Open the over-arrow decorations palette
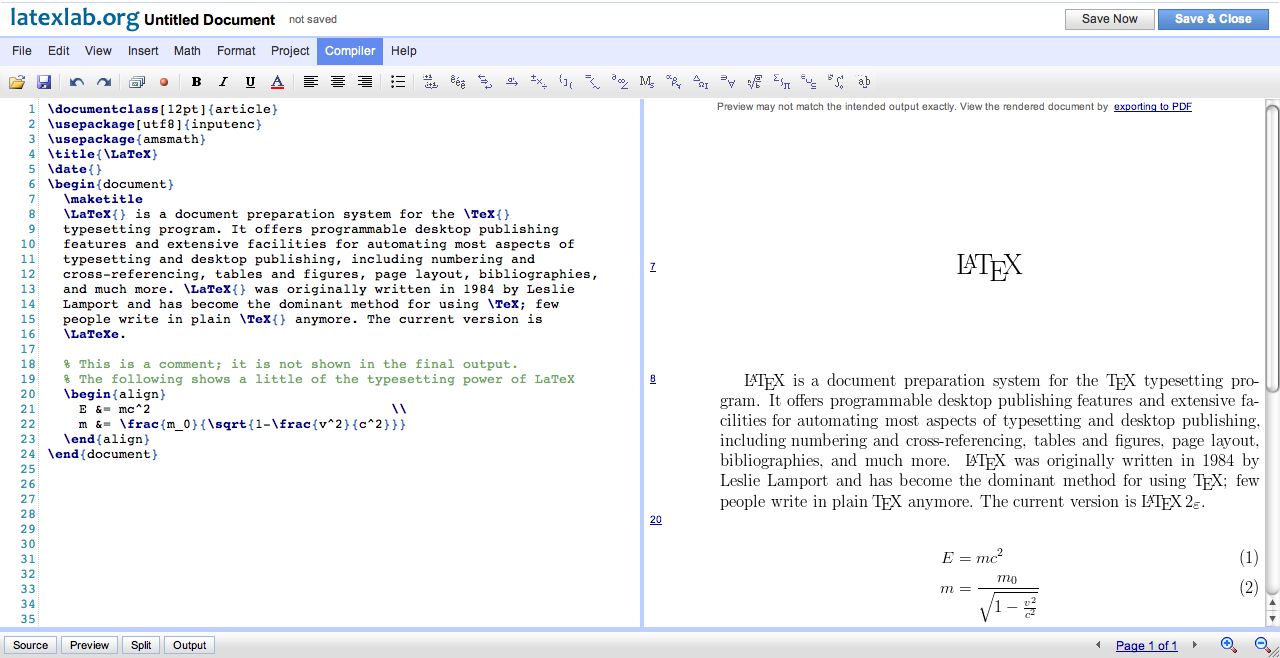1280x658 pixels. click(x=512, y=82)
